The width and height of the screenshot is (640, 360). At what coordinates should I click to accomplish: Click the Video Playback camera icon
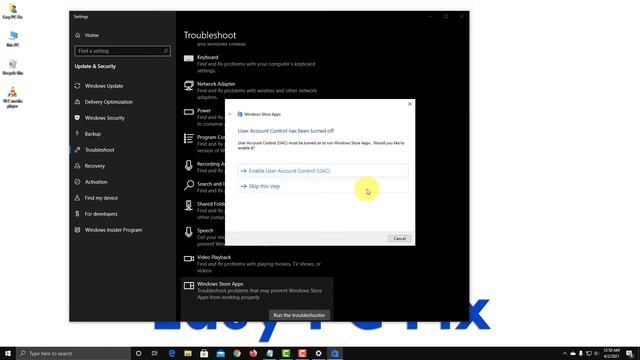tap(189, 258)
